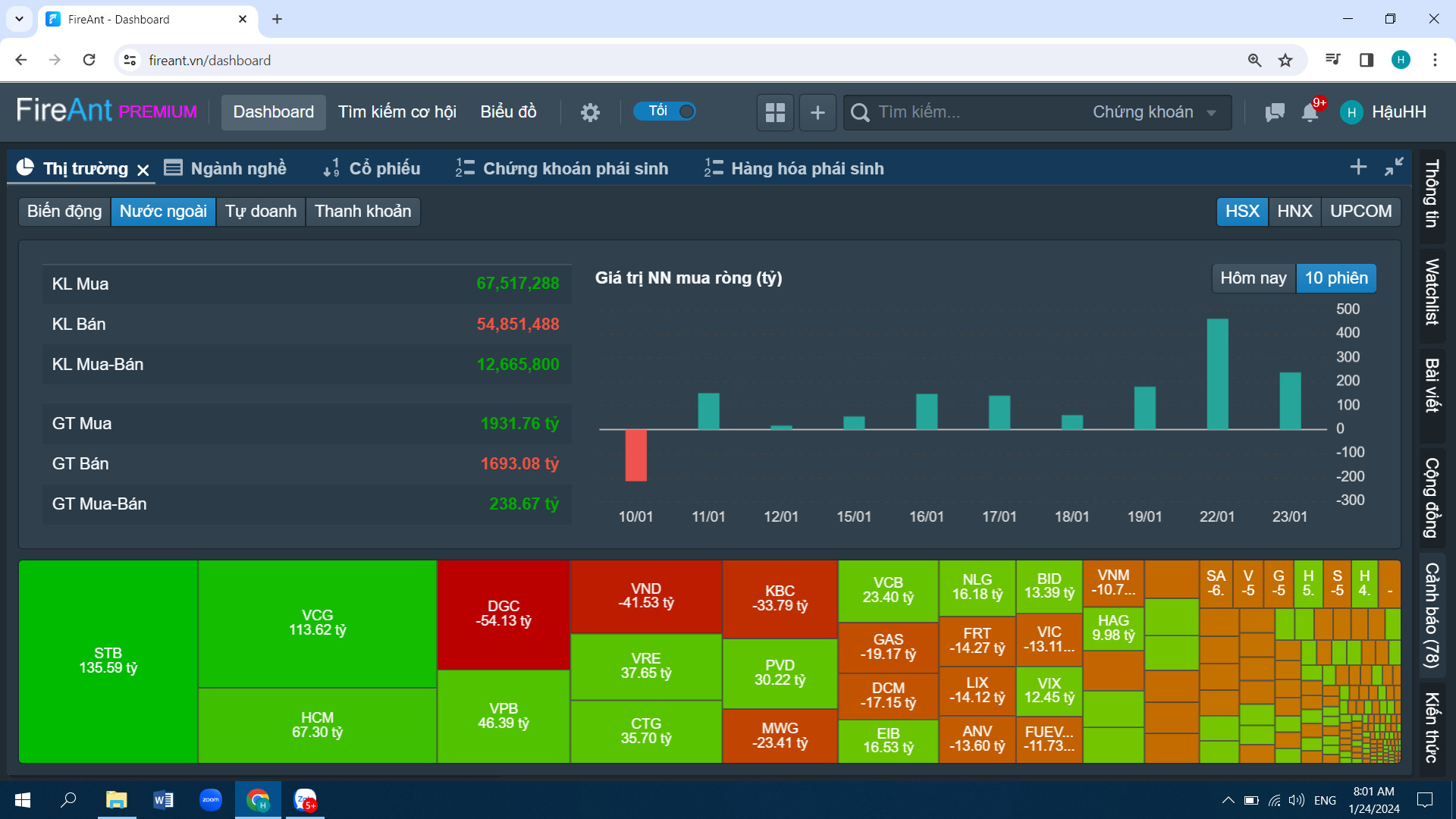Open the Tìm kiếm cơ hội menu
Screen dimensions: 1456x819
pyautogui.click(x=397, y=112)
